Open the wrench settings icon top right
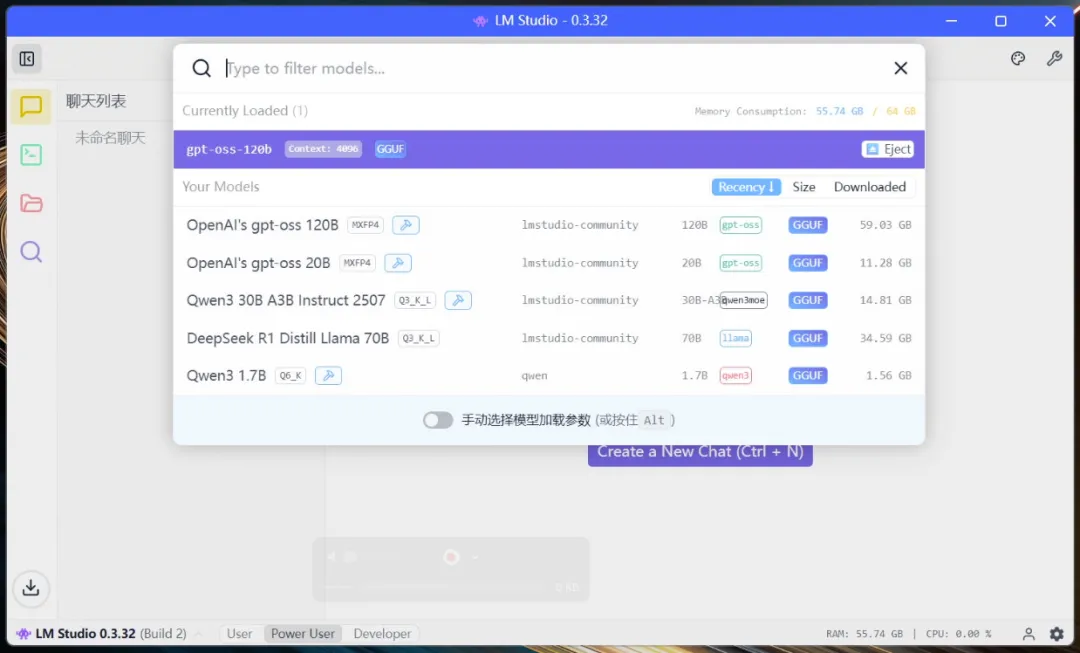Screen dimensions: 1080x653 pyautogui.click(x=1054, y=59)
